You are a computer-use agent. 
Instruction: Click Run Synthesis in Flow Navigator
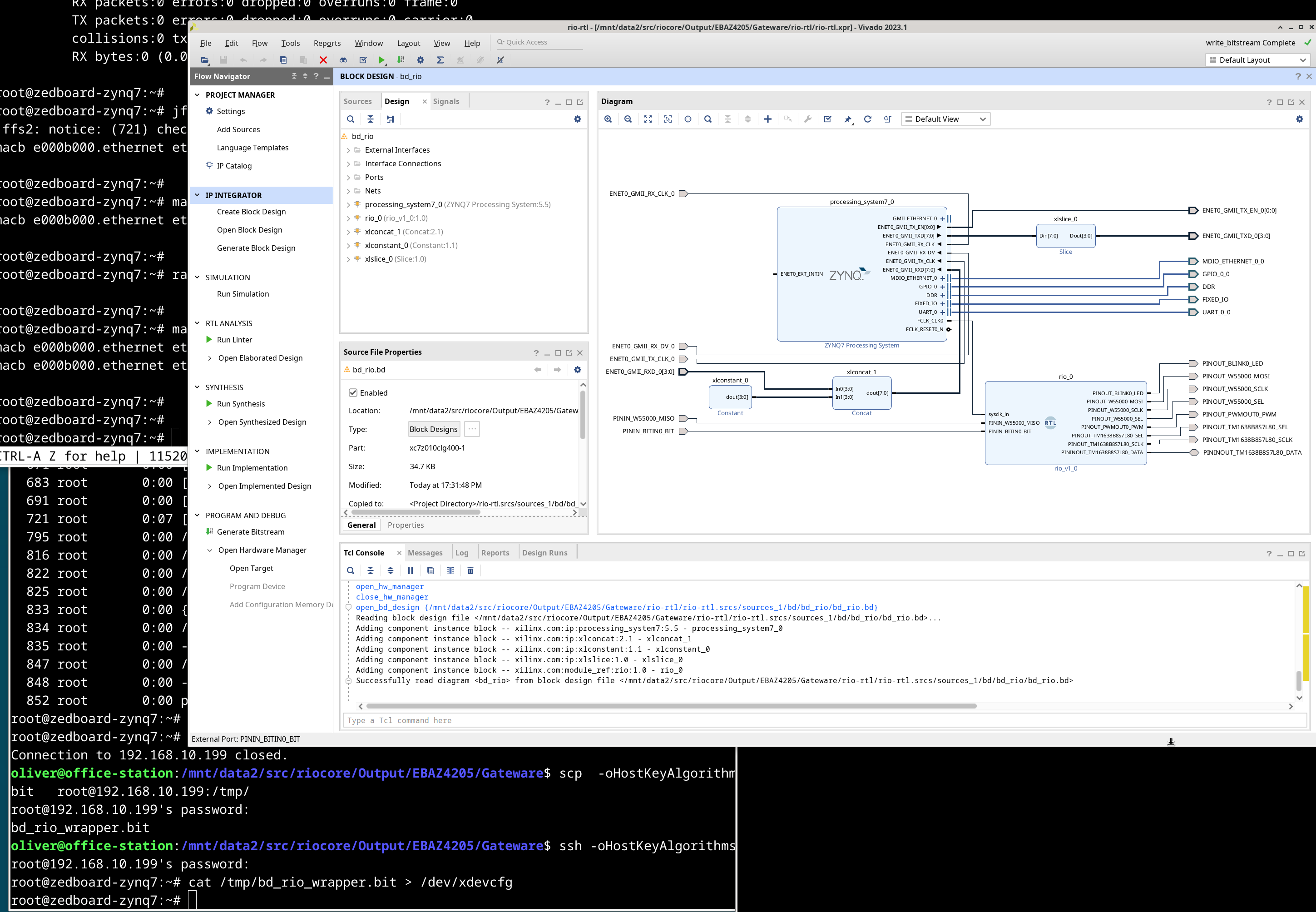click(x=241, y=404)
